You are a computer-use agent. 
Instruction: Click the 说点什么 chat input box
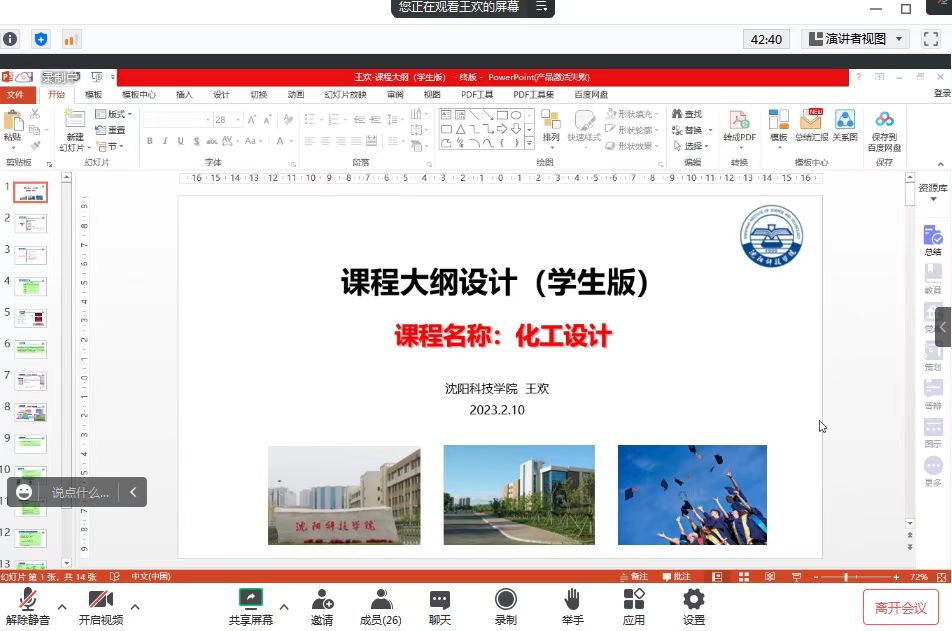coord(80,492)
